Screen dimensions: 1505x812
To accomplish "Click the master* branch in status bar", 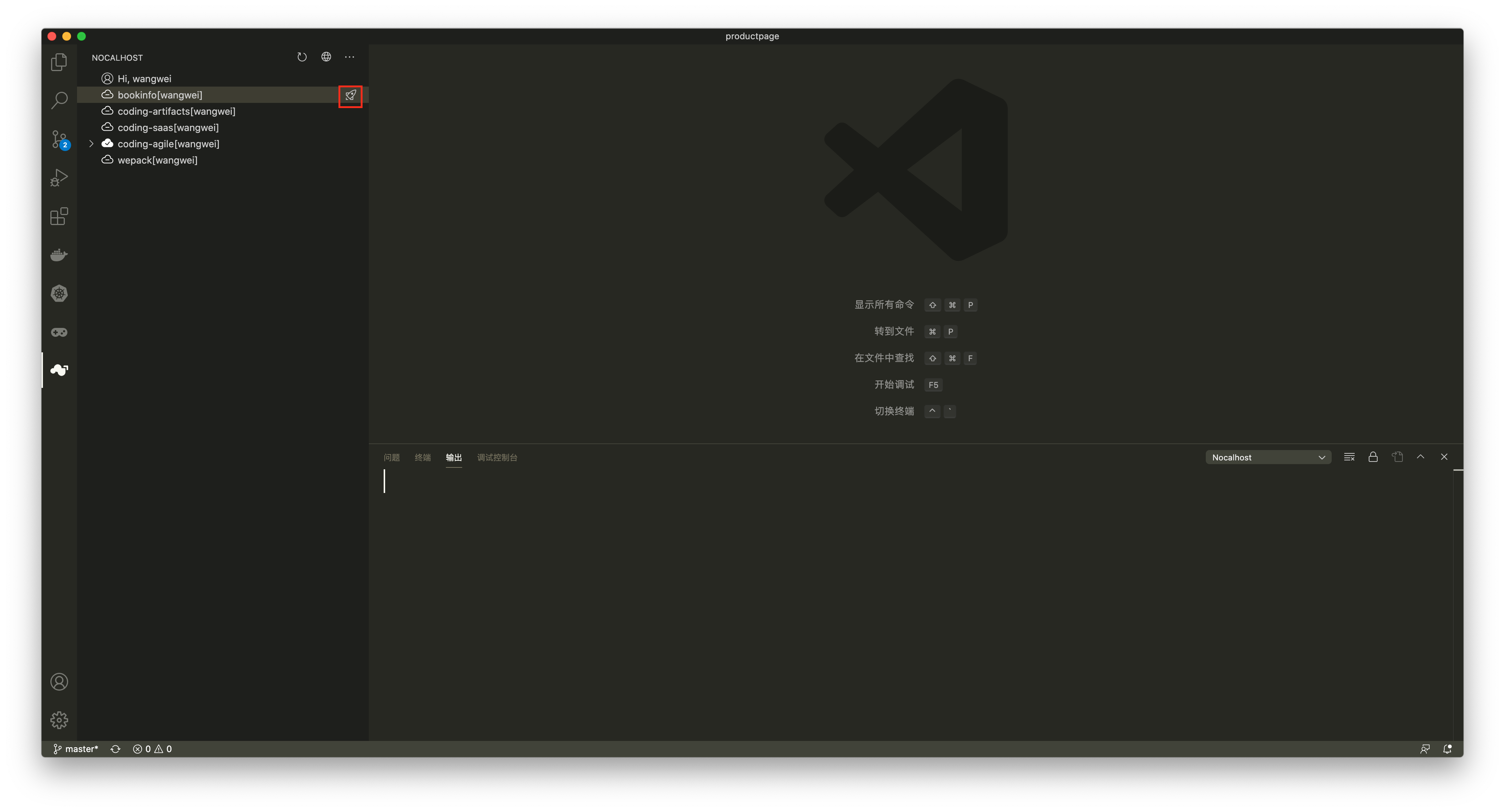I will pos(76,749).
